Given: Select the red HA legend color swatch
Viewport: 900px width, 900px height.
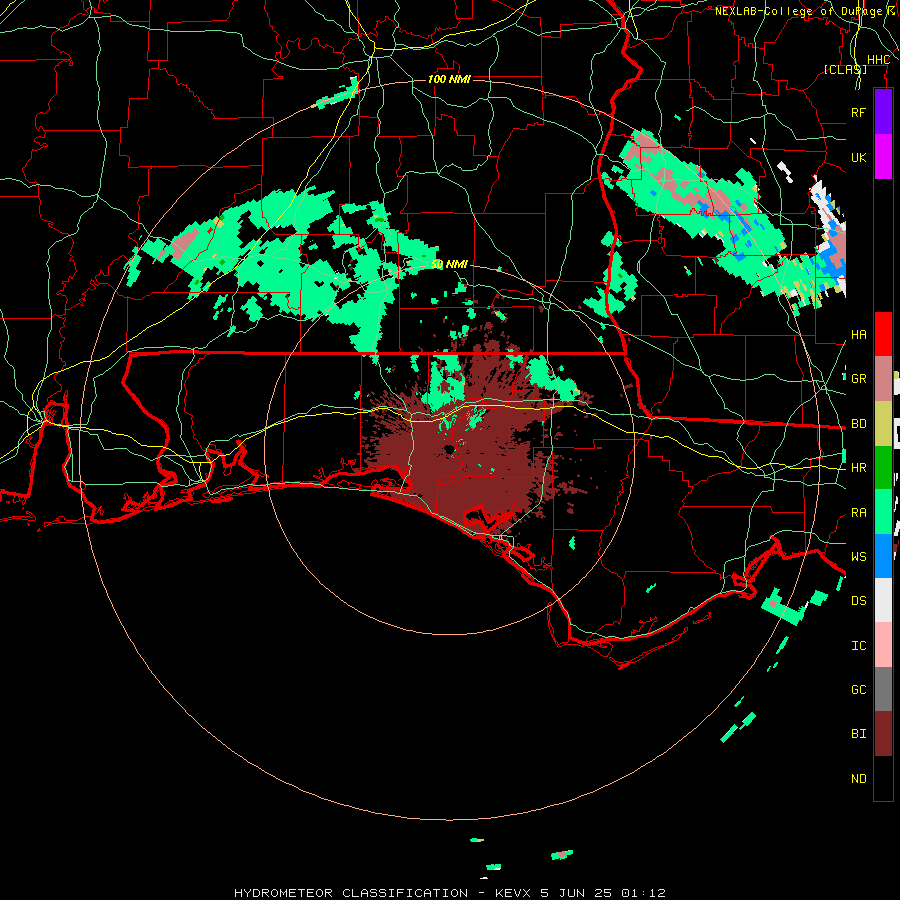Looking at the screenshot, I should [883, 334].
